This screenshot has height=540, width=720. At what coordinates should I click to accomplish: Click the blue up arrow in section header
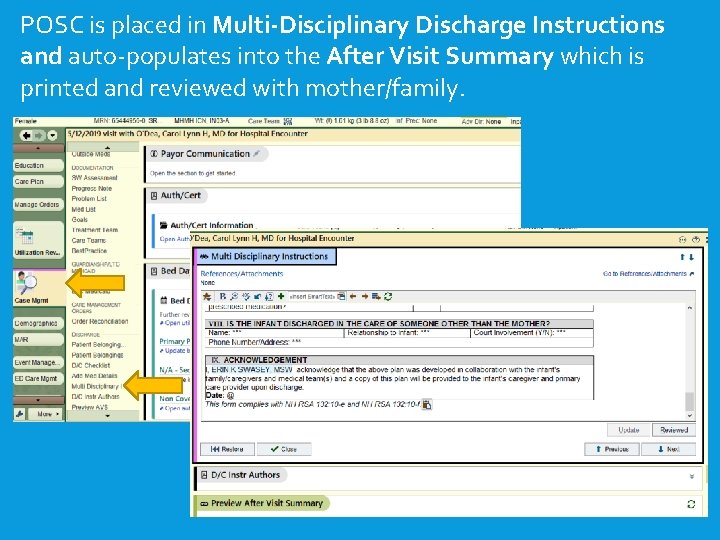pos(682,258)
